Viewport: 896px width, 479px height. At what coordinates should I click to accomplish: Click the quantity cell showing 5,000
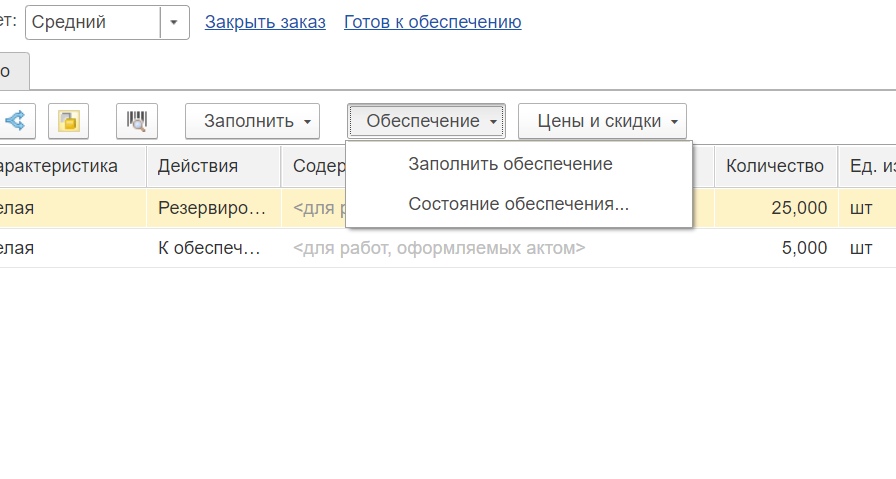click(x=775, y=248)
